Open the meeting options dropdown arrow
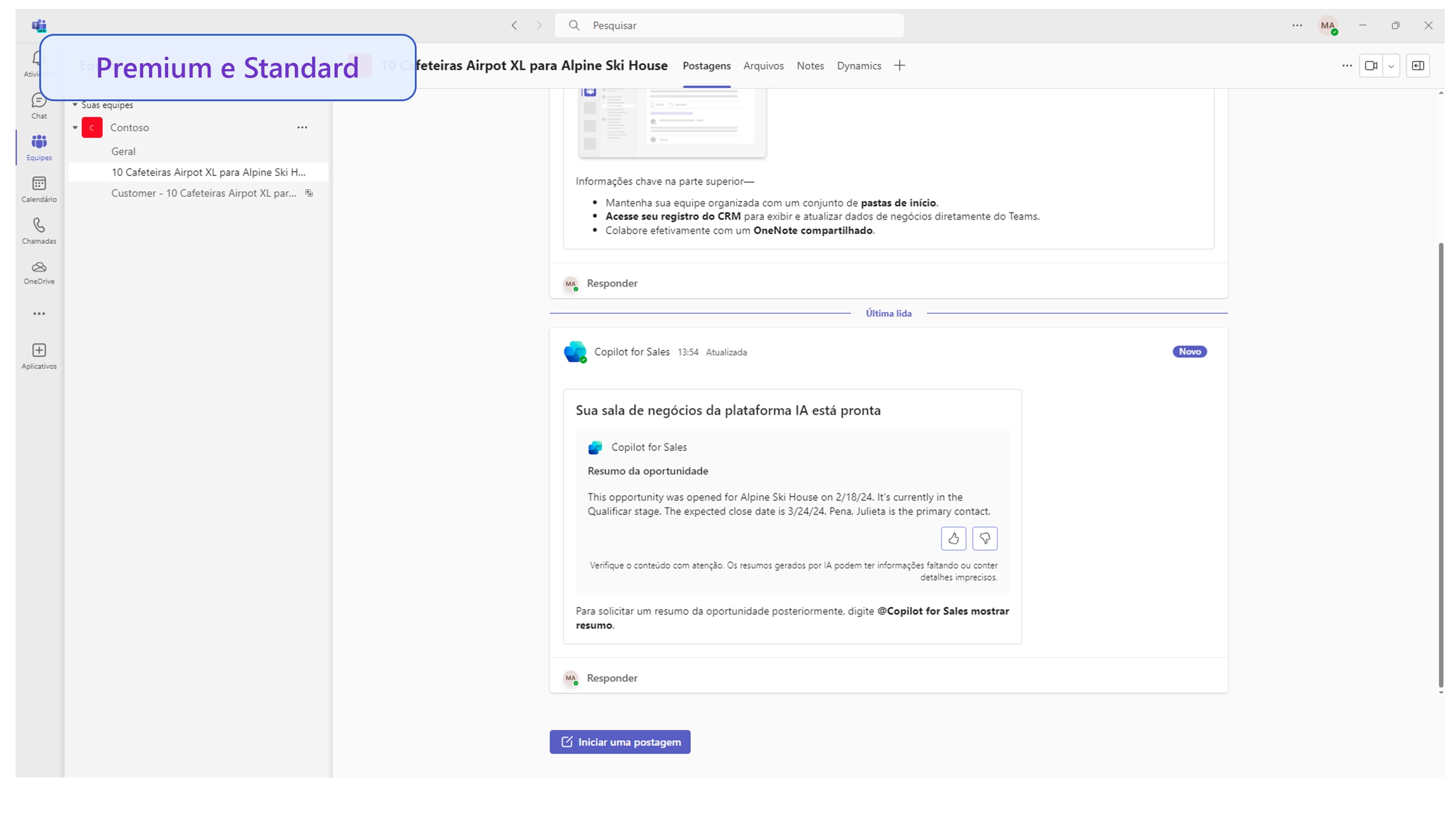Viewport: 1456px width, 831px height. click(x=1391, y=66)
